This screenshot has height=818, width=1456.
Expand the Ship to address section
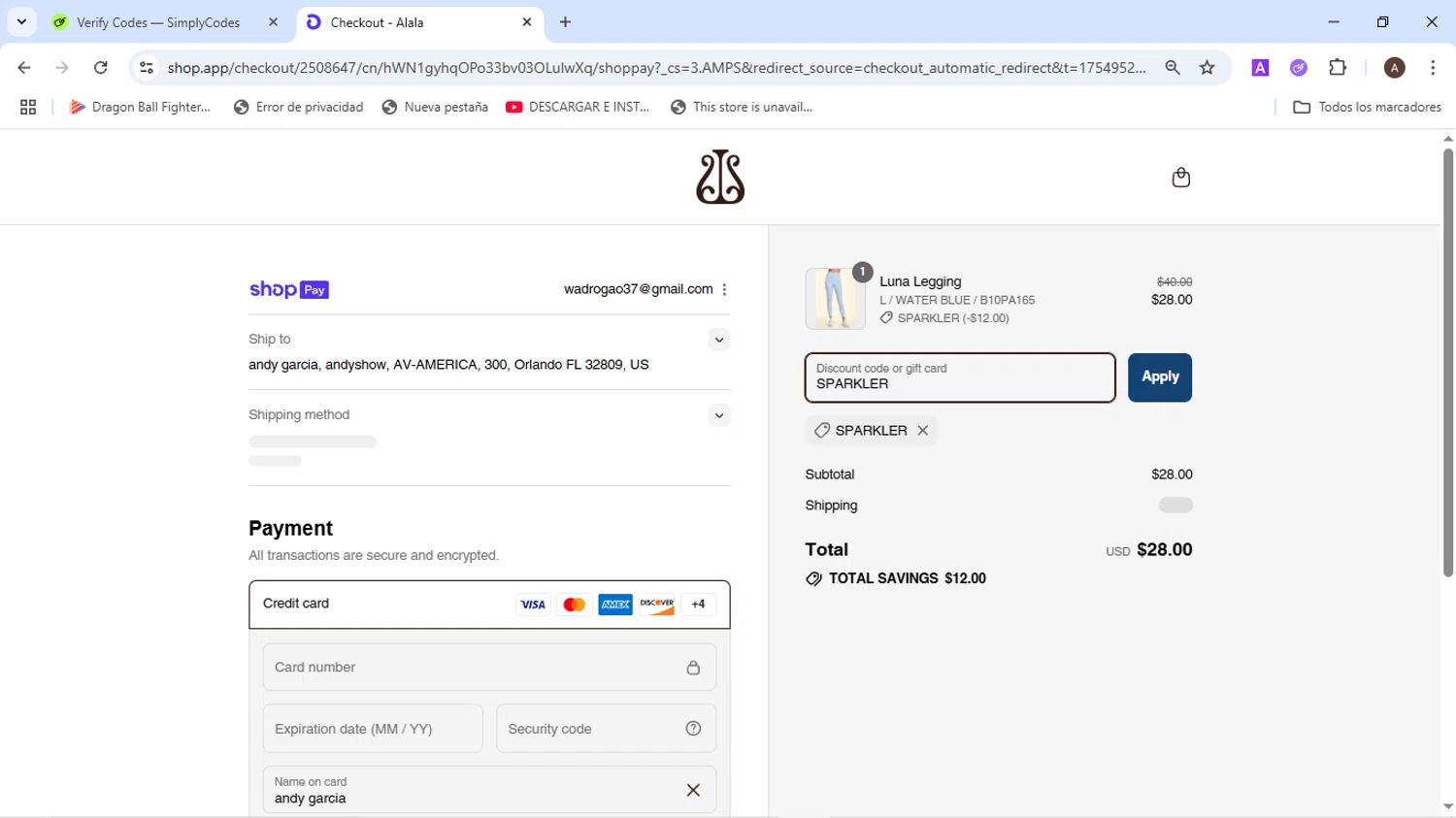coord(718,340)
